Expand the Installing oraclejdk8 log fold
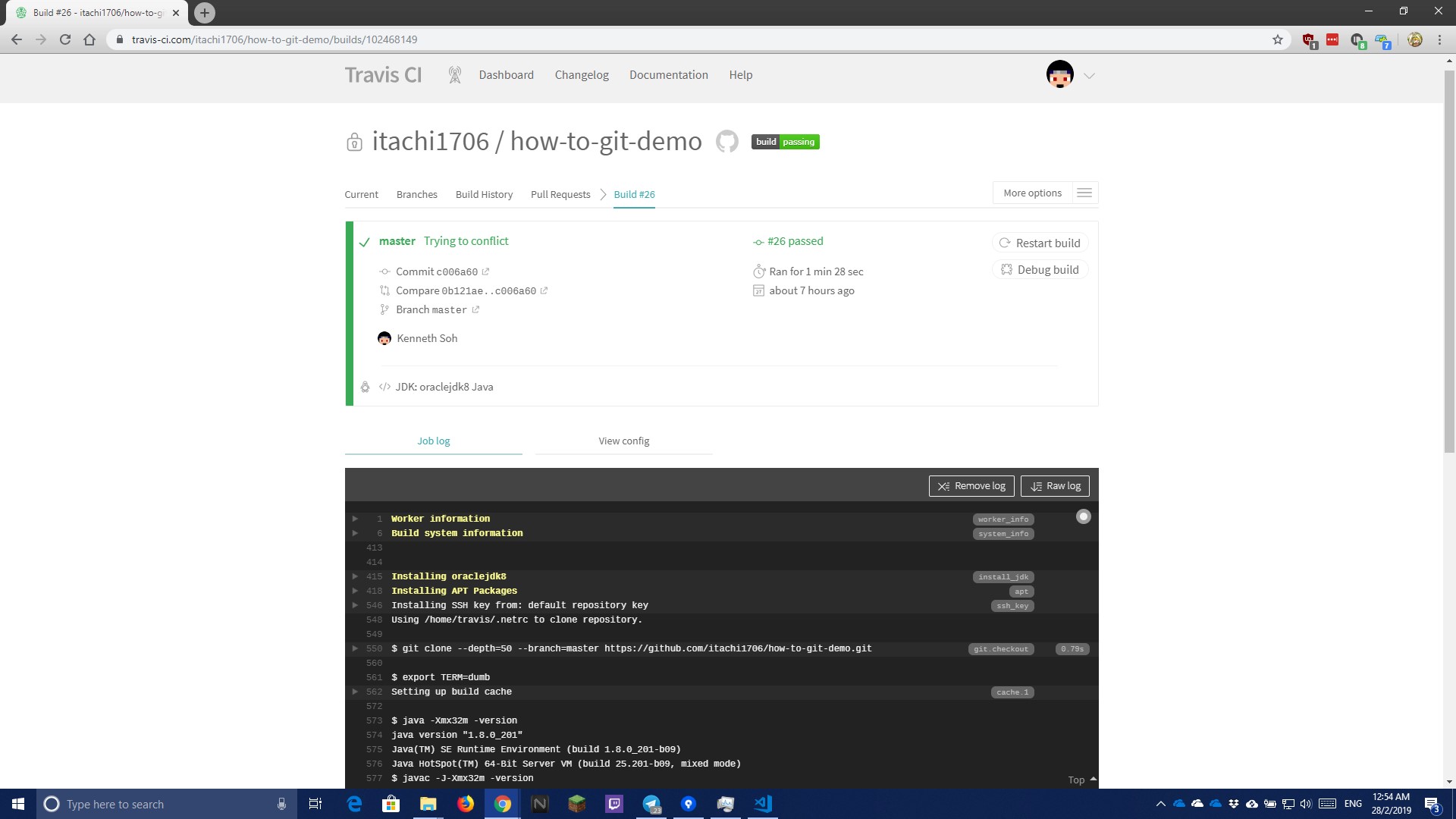Screen dimensions: 1456x819 [x=355, y=576]
